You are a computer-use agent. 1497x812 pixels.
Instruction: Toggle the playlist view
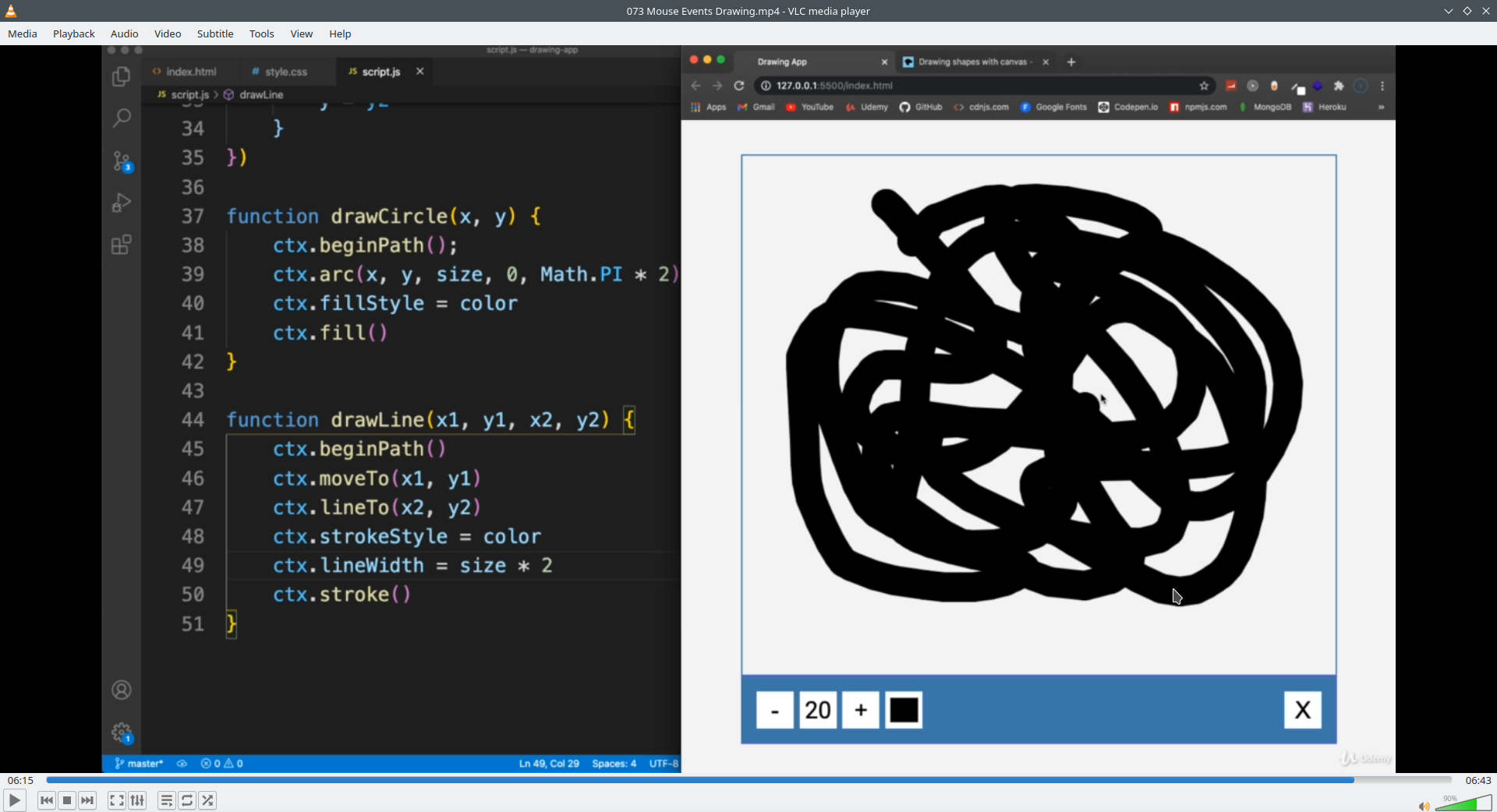click(x=167, y=800)
